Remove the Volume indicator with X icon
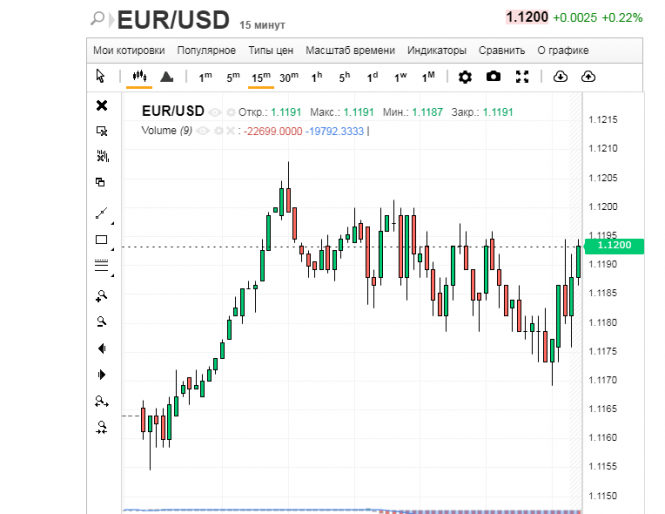Image resolution: width=665 pixels, height=514 pixels. [230, 131]
